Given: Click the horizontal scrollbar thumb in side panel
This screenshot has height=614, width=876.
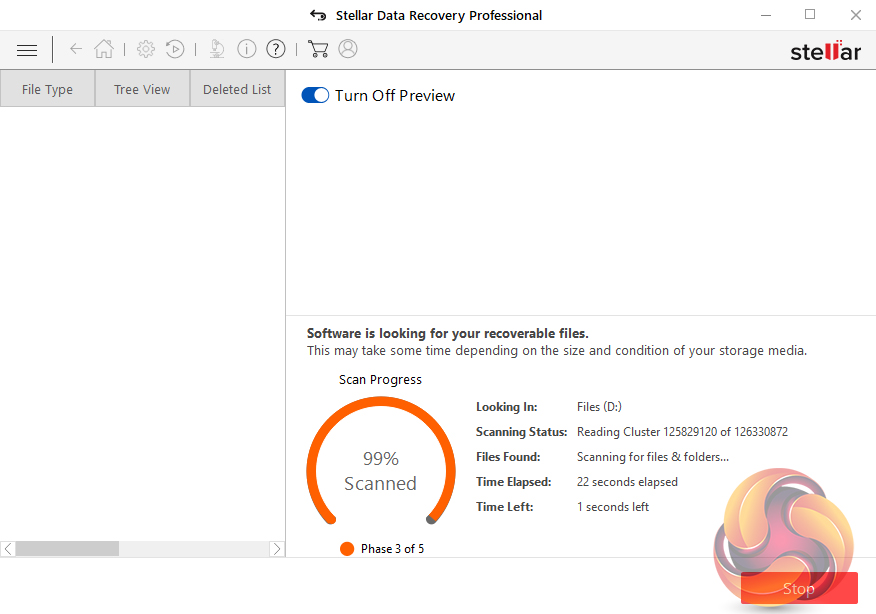Looking at the screenshot, I should pyautogui.click(x=67, y=549).
